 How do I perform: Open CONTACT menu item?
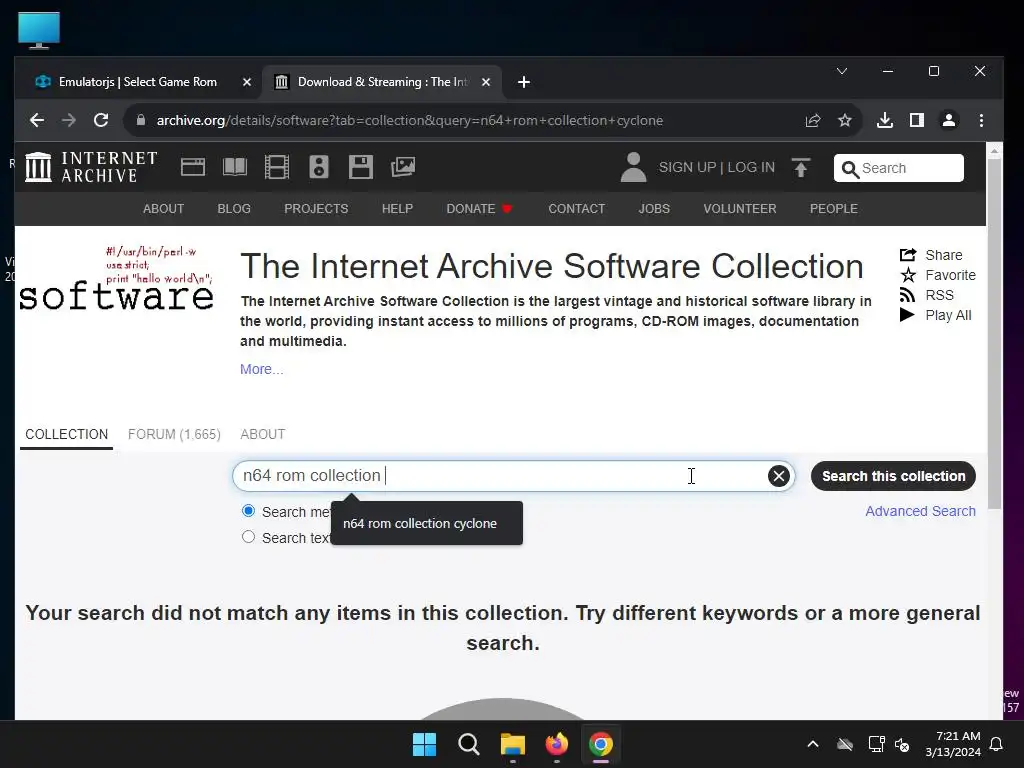pyautogui.click(x=577, y=209)
